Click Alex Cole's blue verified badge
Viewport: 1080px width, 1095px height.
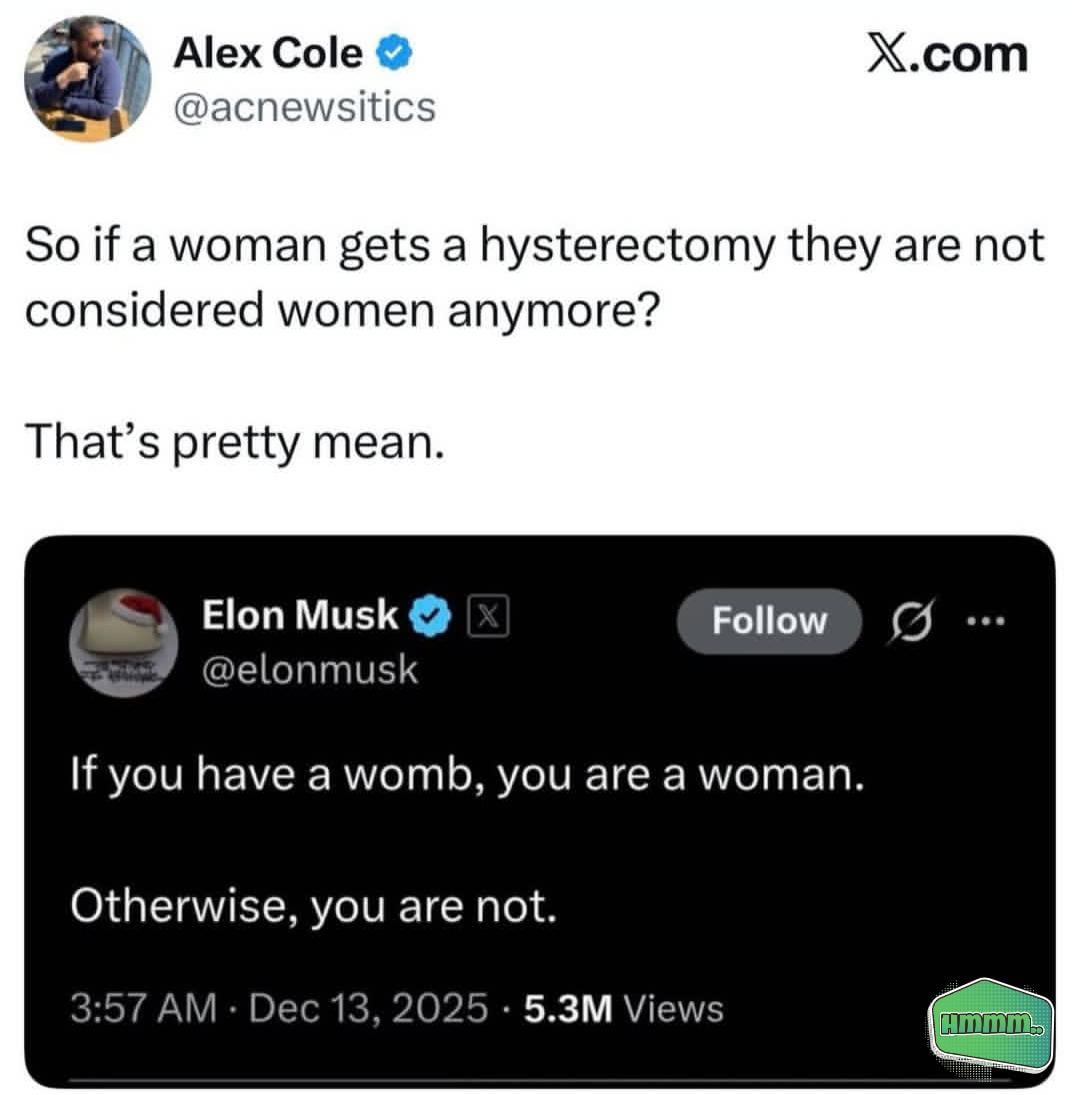click(395, 53)
